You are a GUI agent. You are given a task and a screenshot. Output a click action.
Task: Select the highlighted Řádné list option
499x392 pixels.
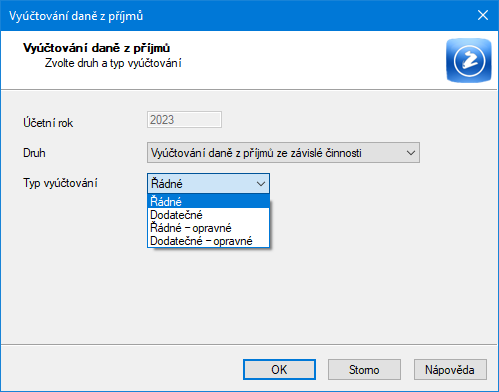point(208,201)
